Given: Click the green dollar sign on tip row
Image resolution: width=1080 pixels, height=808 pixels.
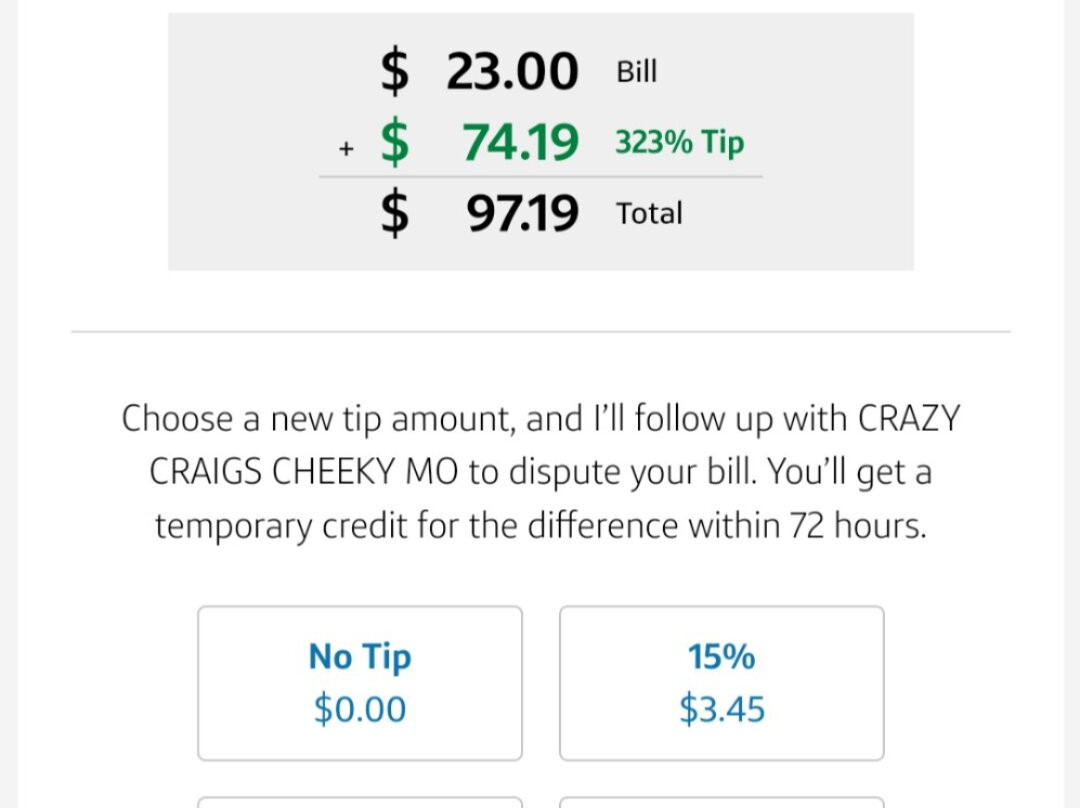Looking at the screenshot, I should [x=395, y=143].
